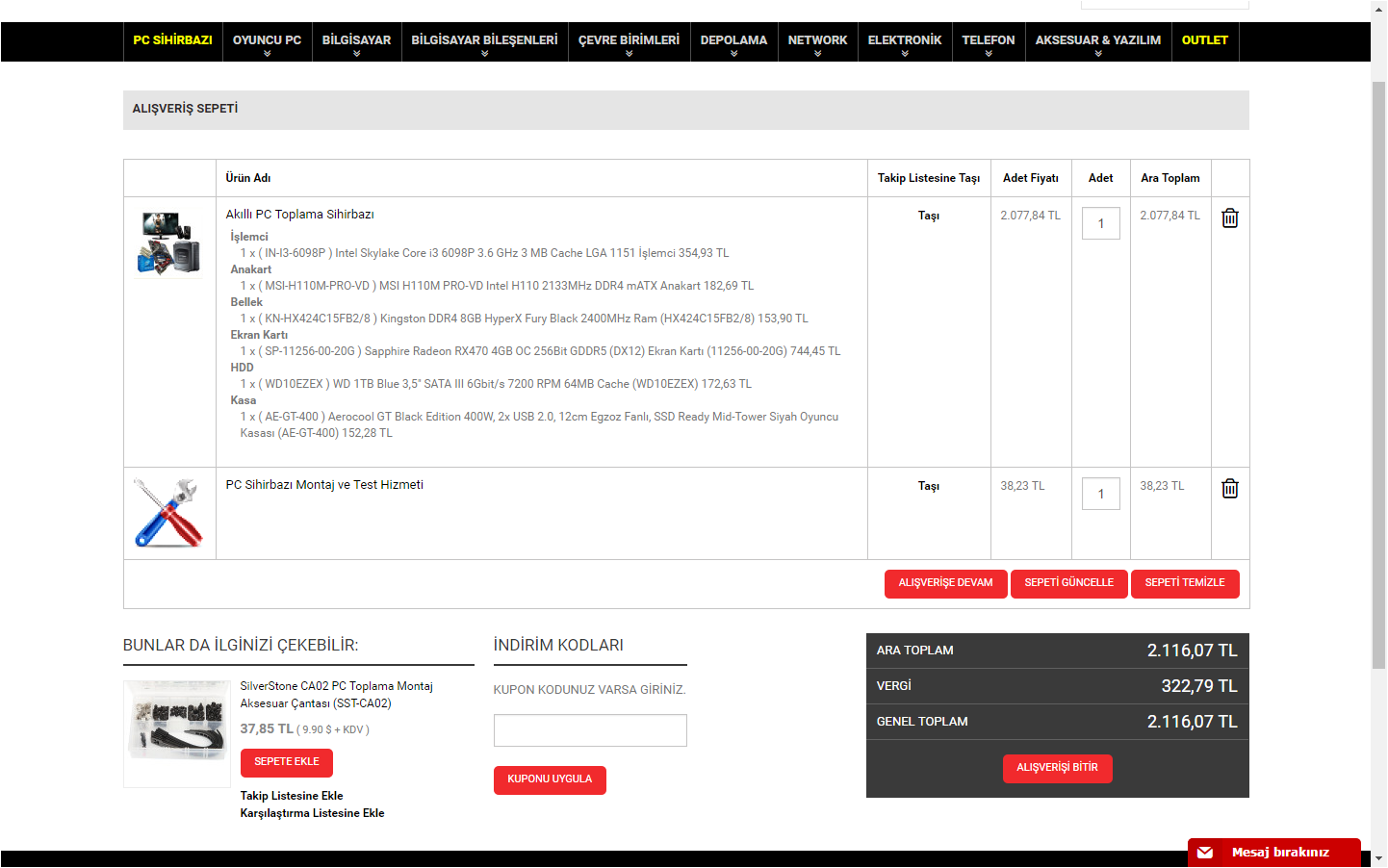Select the Intel Skylake Core i3 6098P processor line
The width and height of the screenshot is (1388, 868).
[485, 253]
